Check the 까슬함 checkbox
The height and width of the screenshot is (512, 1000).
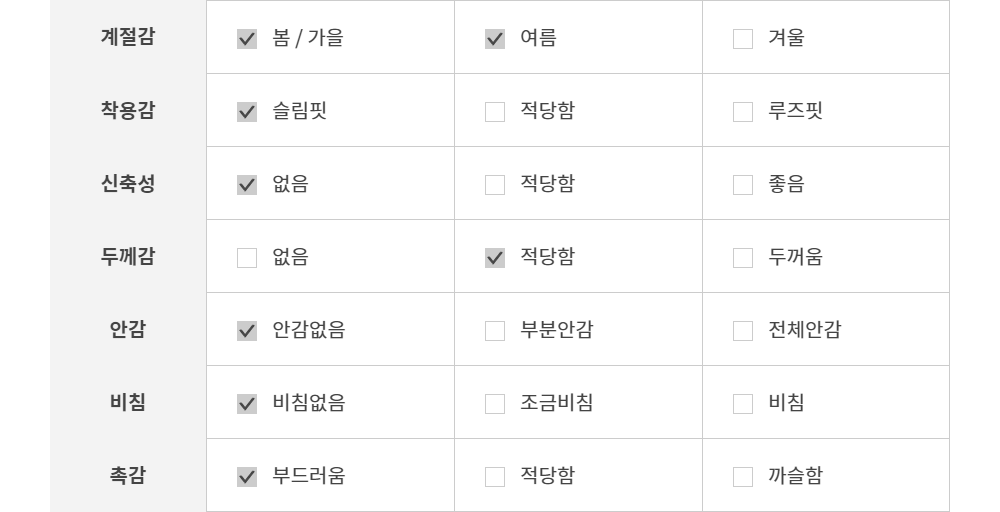pyautogui.click(x=743, y=477)
